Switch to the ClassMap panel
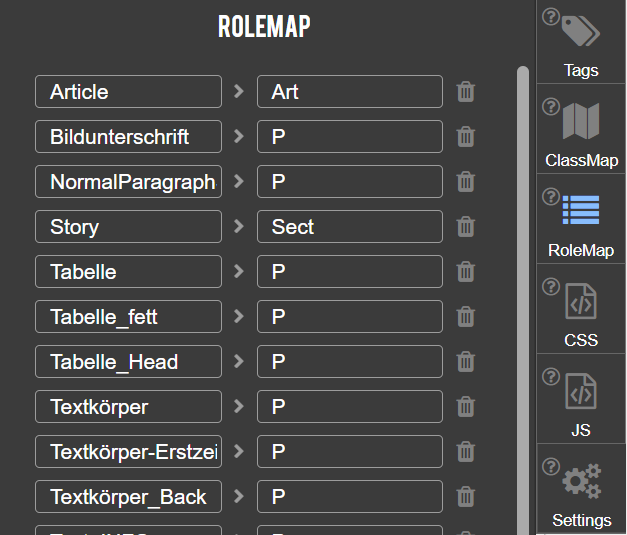Screen dimensions: 627x535 [x=581, y=133]
